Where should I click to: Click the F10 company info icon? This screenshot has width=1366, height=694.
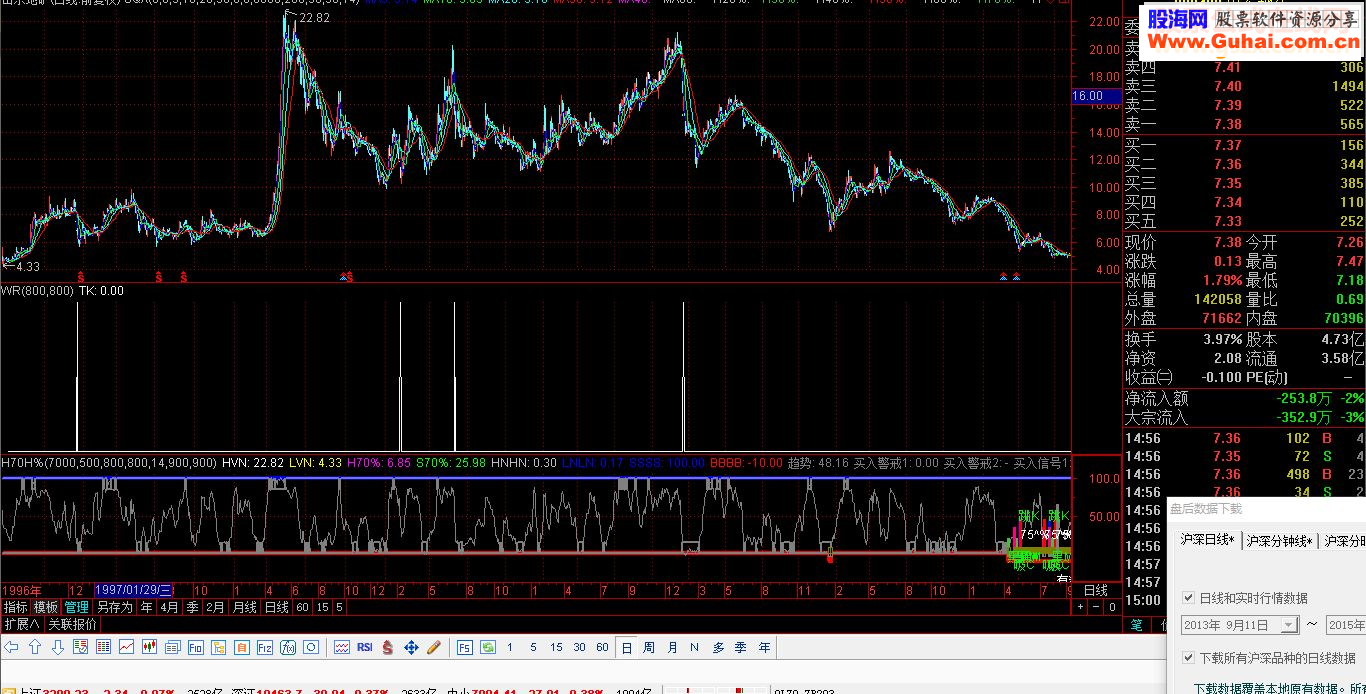click(195, 647)
